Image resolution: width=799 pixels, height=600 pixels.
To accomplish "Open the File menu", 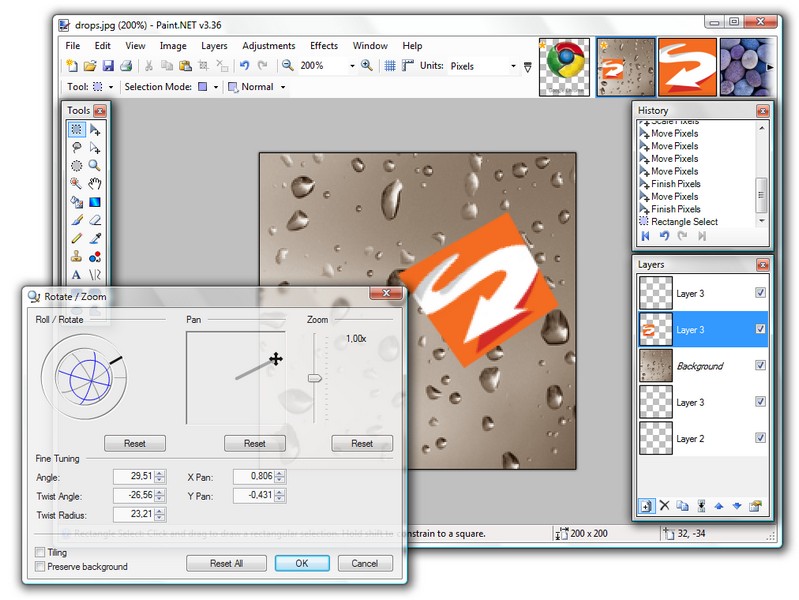I will (73, 45).
